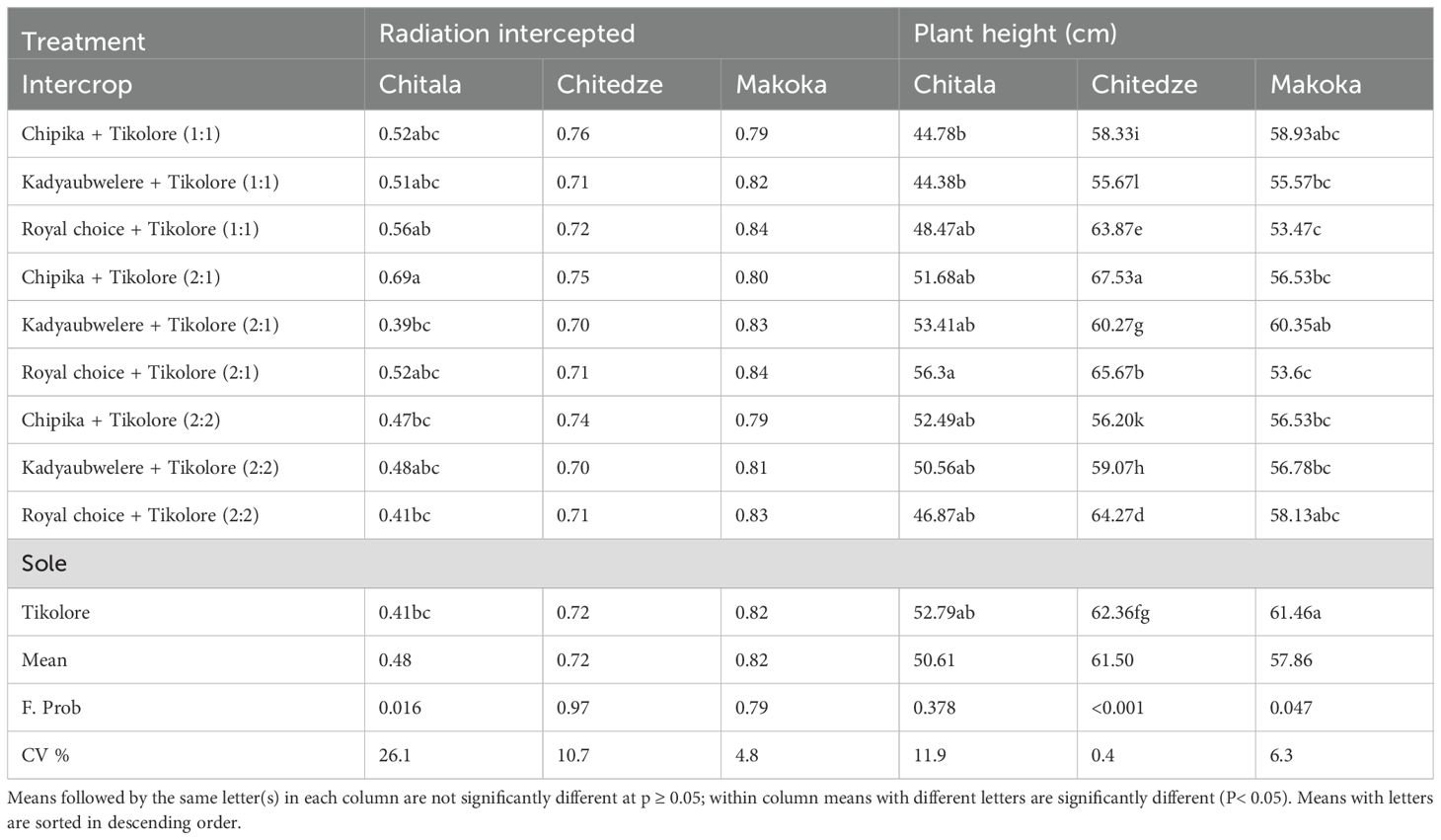Click the "Intercrop" subheader cell

(x=76, y=85)
